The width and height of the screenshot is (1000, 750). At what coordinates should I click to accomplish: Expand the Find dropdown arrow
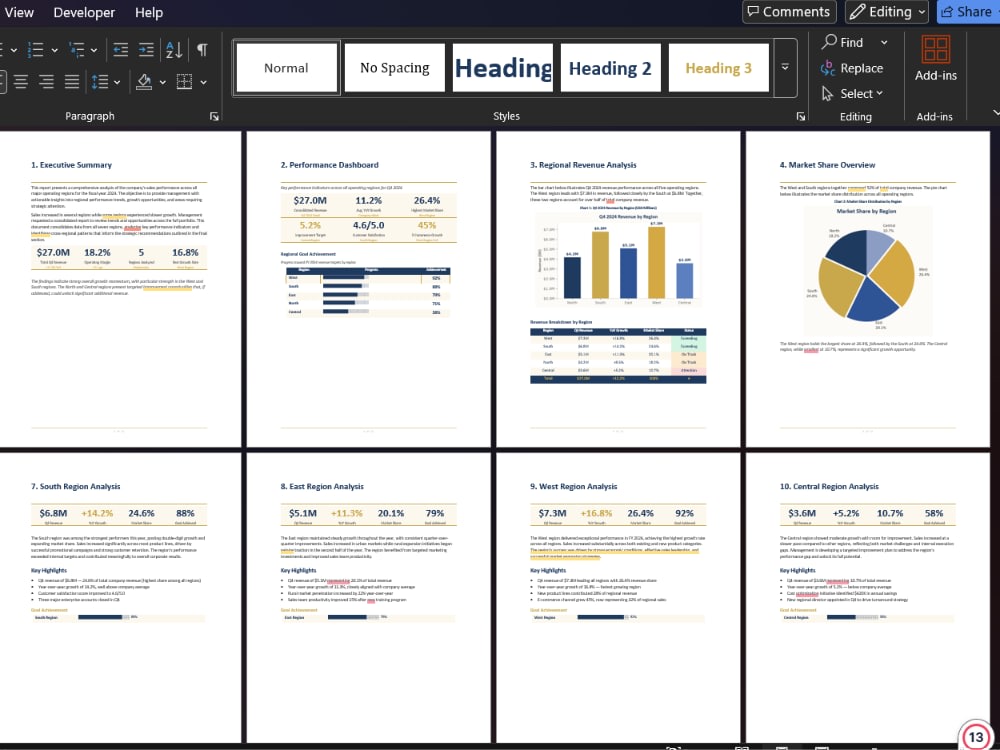tap(884, 42)
